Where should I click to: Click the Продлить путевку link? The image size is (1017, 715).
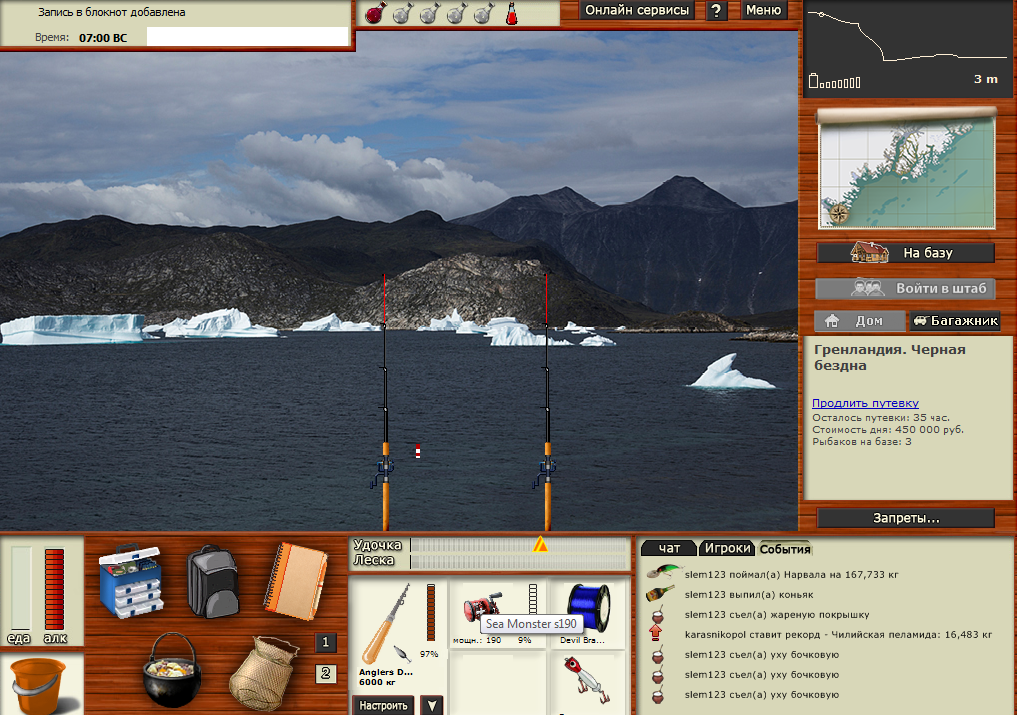coord(865,403)
